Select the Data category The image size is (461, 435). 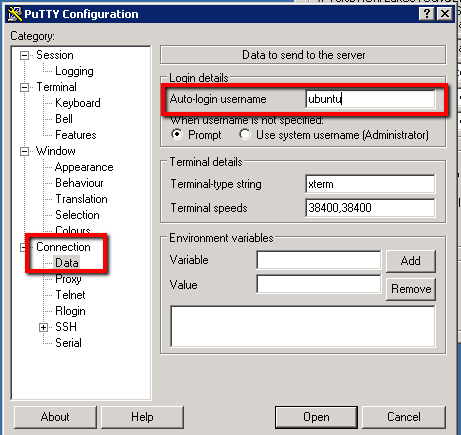pyautogui.click(x=67, y=263)
